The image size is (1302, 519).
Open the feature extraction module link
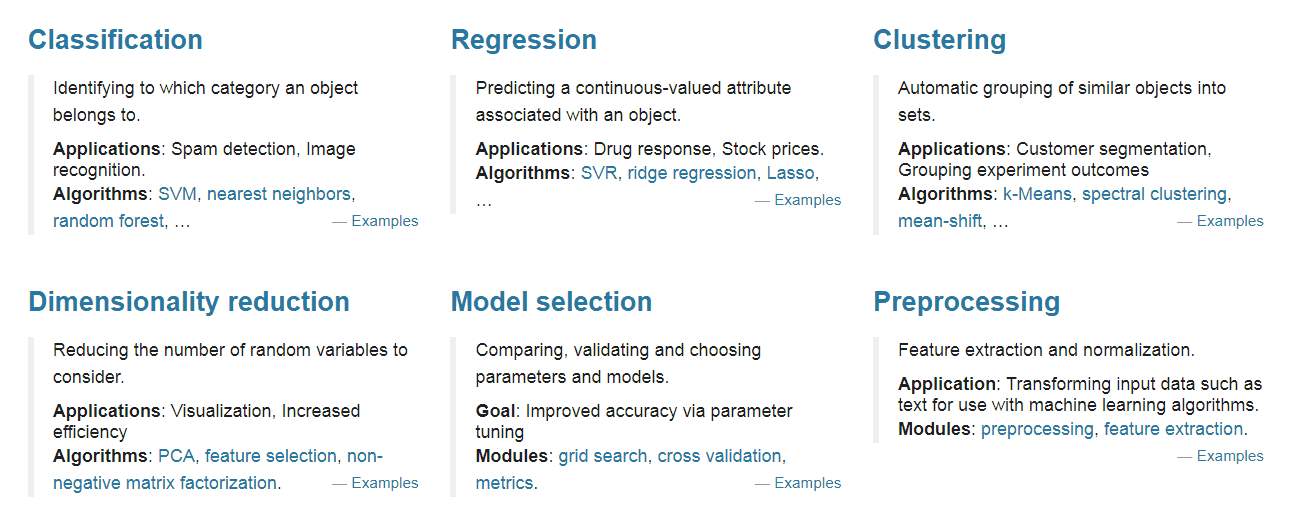(x=1173, y=429)
